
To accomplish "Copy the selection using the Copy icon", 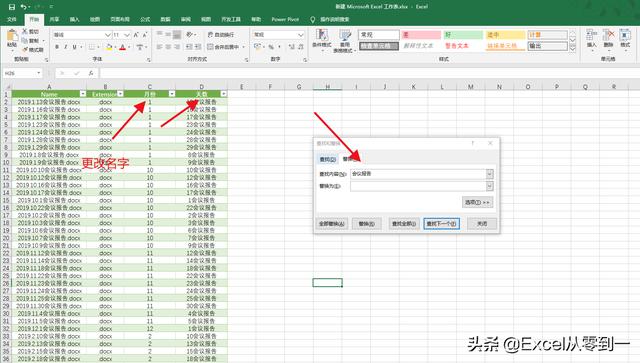I will pyautogui.click(x=25, y=40).
